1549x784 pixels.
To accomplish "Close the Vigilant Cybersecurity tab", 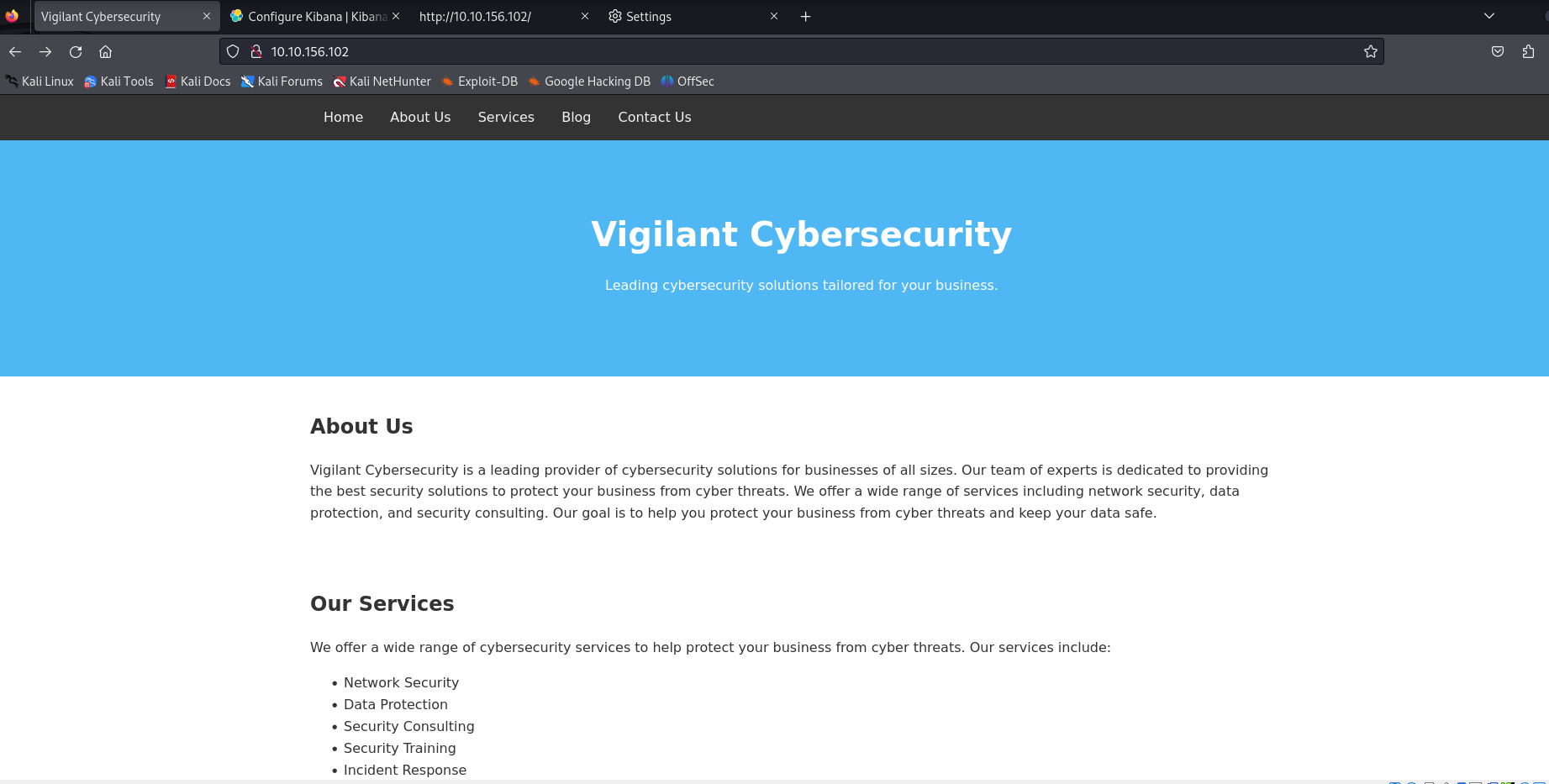I will pos(207,17).
